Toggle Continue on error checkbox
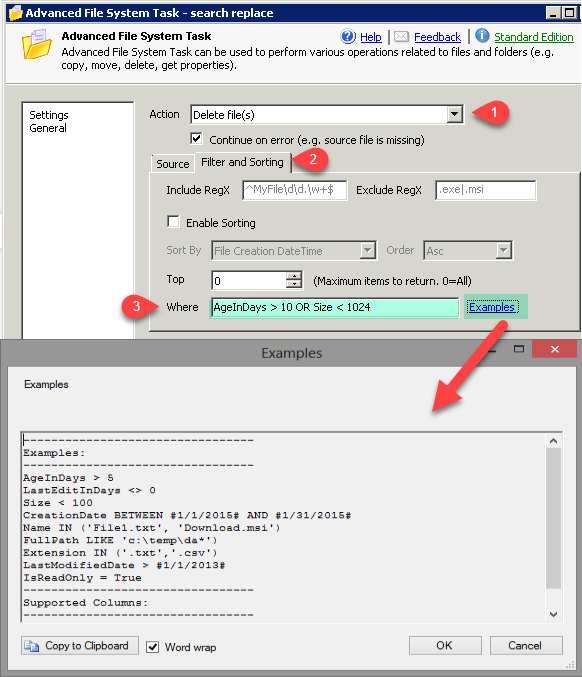Screen dimensions: 582x677 196,139
